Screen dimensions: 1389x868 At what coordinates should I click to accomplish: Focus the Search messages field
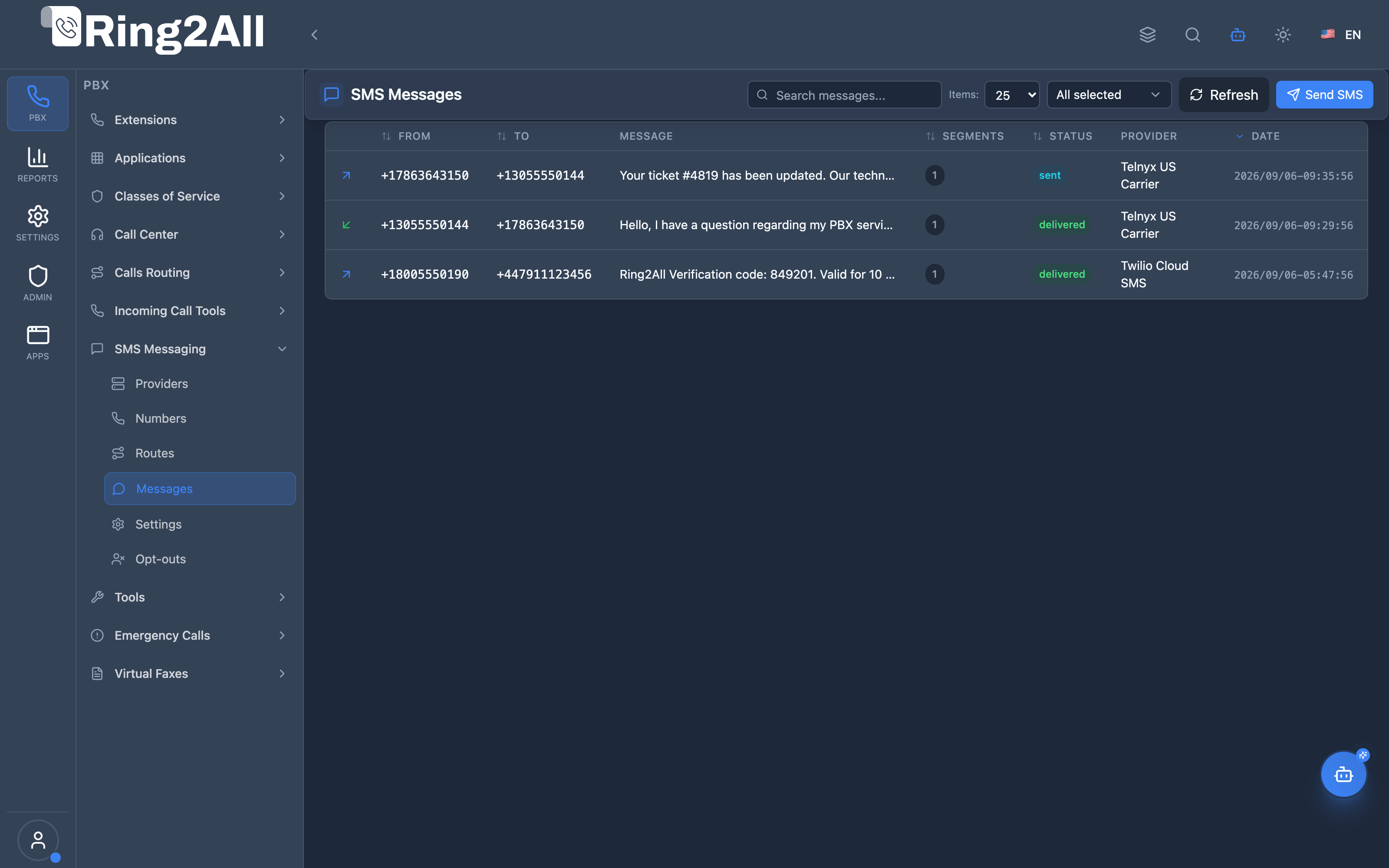(x=844, y=95)
